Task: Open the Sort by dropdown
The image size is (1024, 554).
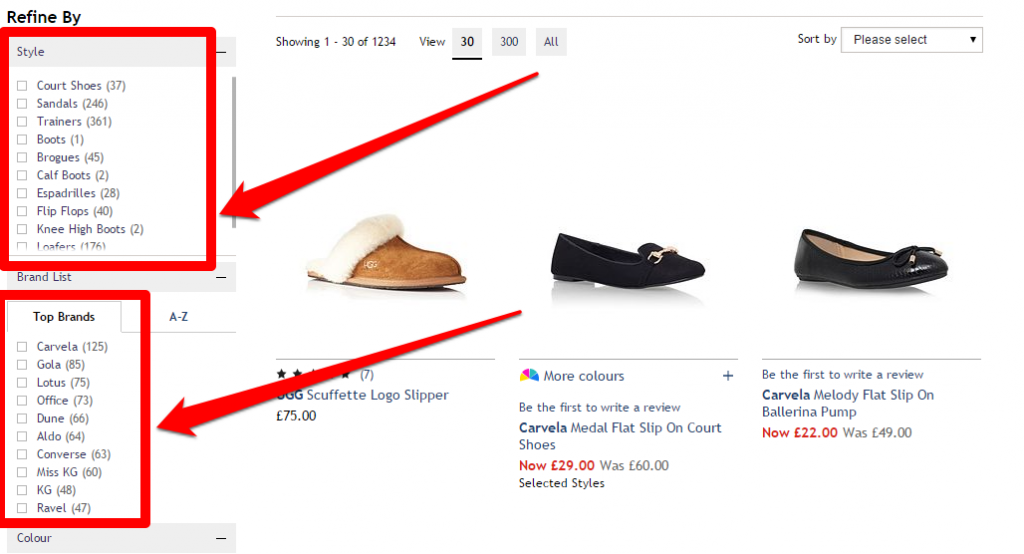Action: [x=911, y=40]
